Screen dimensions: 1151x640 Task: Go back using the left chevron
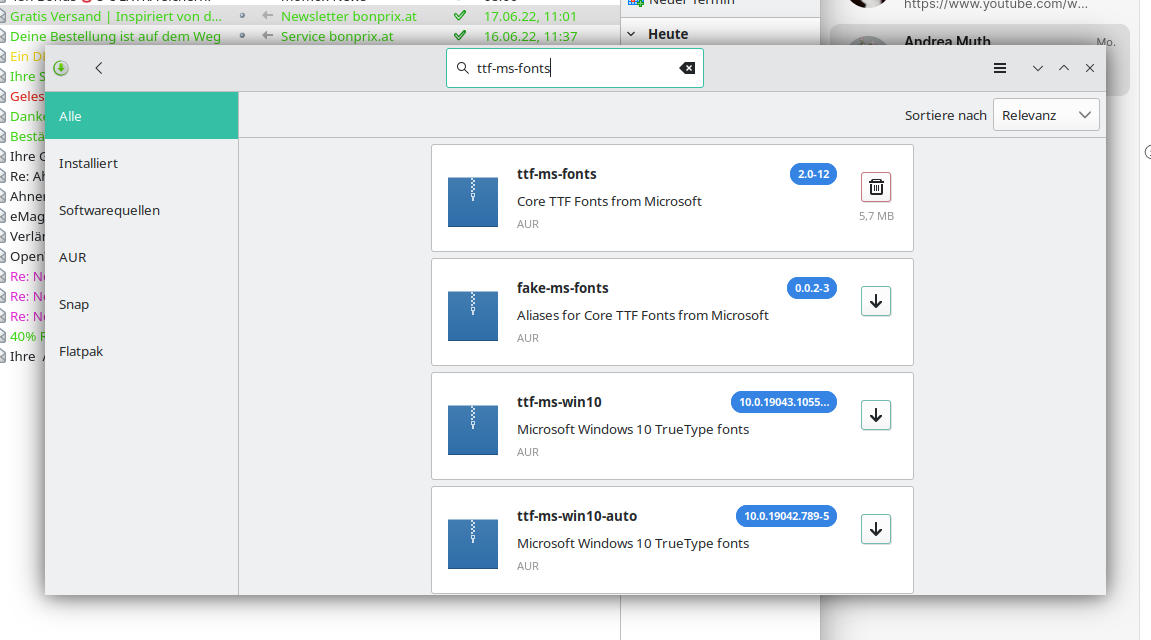pyautogui.click(x=99, y=68)
